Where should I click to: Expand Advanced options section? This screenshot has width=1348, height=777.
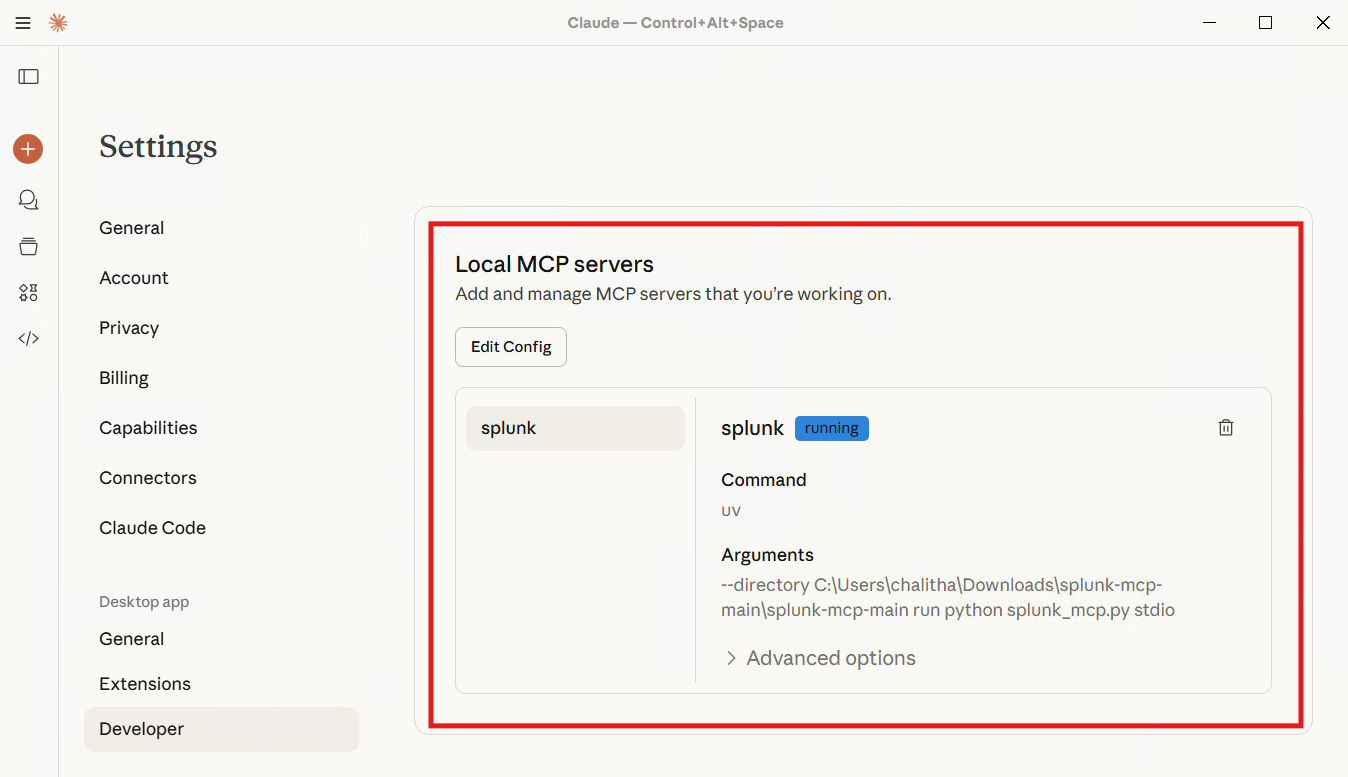(820, 658)
